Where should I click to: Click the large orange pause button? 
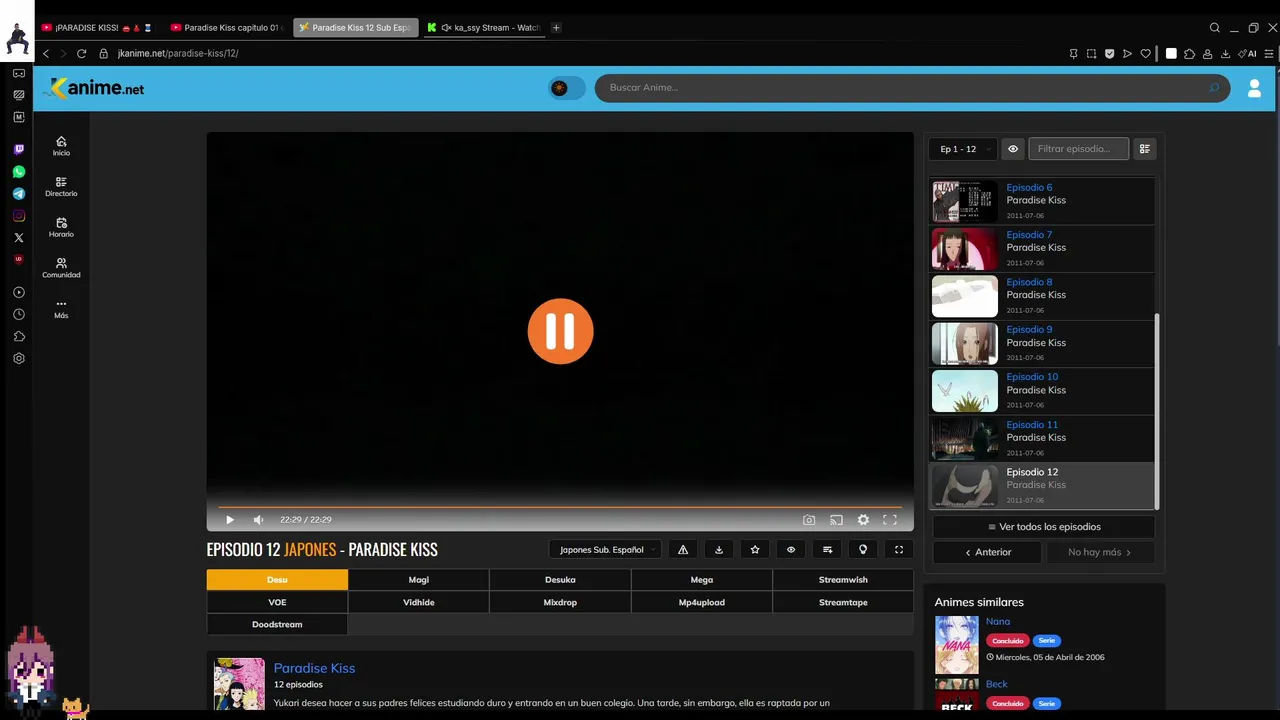[x=560, y=331]
